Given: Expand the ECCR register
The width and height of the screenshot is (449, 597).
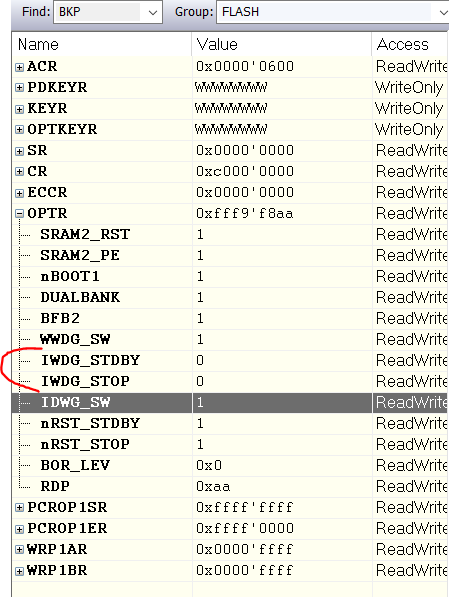Looking at the screenshot, I should point(19,193).
